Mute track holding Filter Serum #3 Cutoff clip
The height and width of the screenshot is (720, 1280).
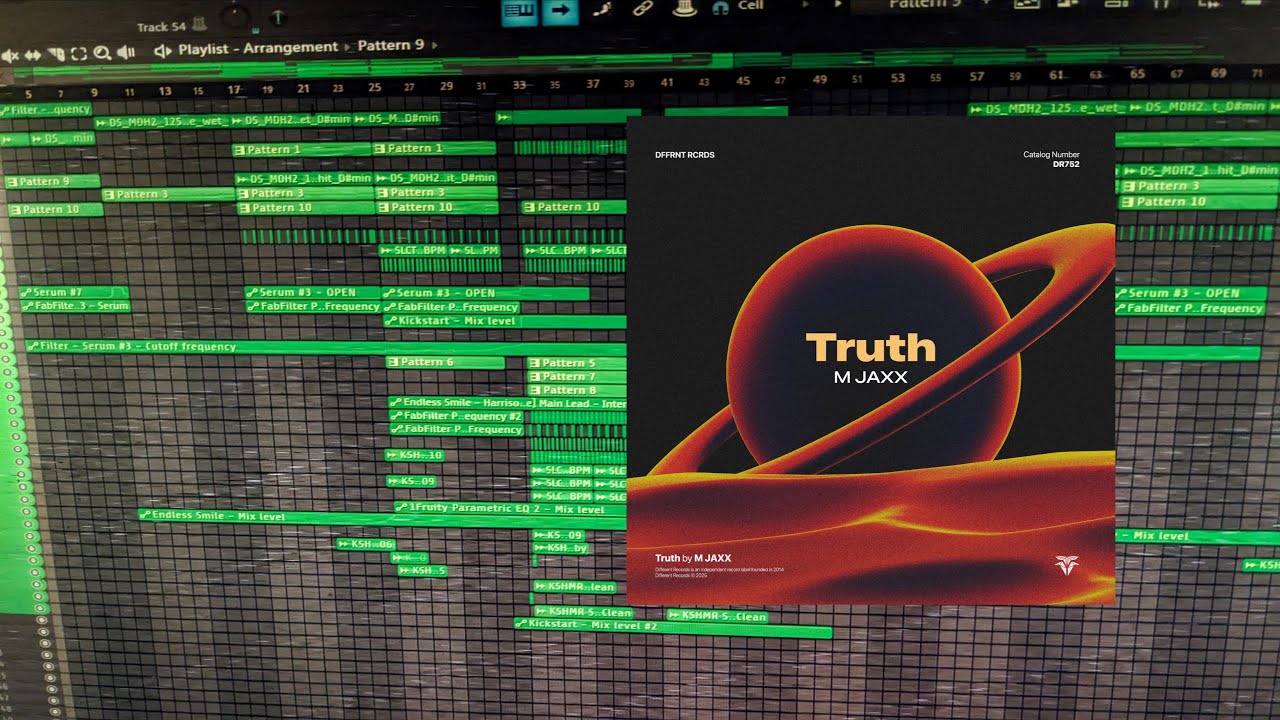point(3,345)
